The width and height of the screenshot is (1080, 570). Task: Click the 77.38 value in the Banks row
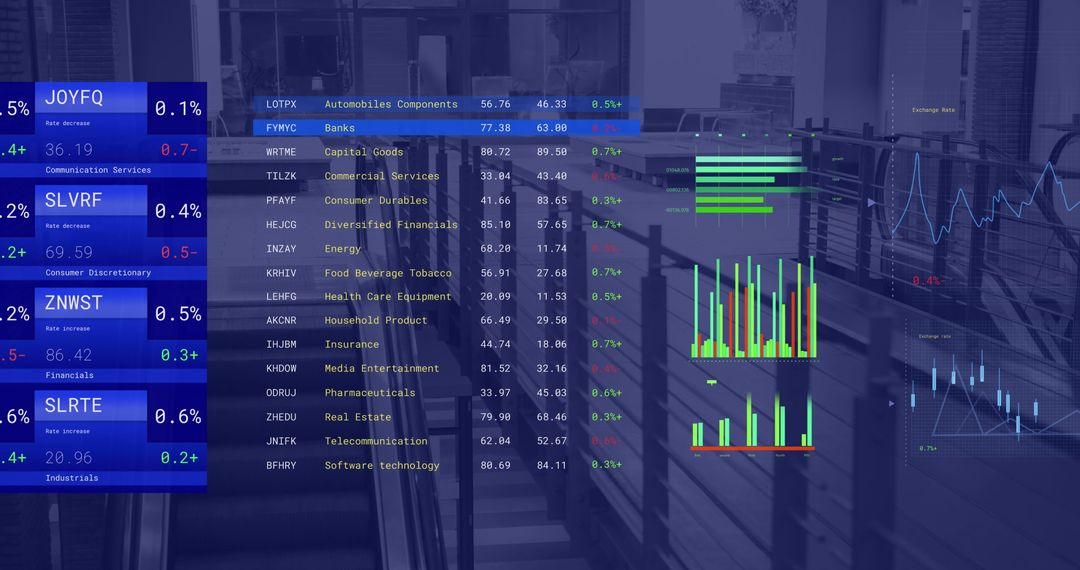click(495, 128)
